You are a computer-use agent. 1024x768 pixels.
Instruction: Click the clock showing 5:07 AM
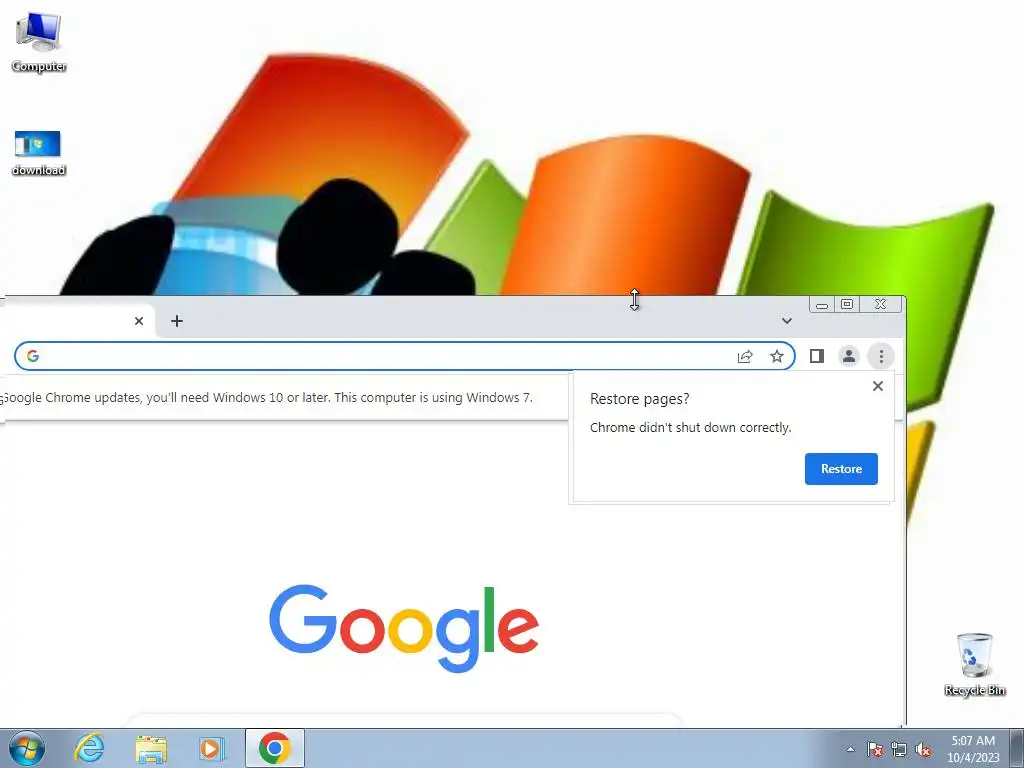(973, 749)
